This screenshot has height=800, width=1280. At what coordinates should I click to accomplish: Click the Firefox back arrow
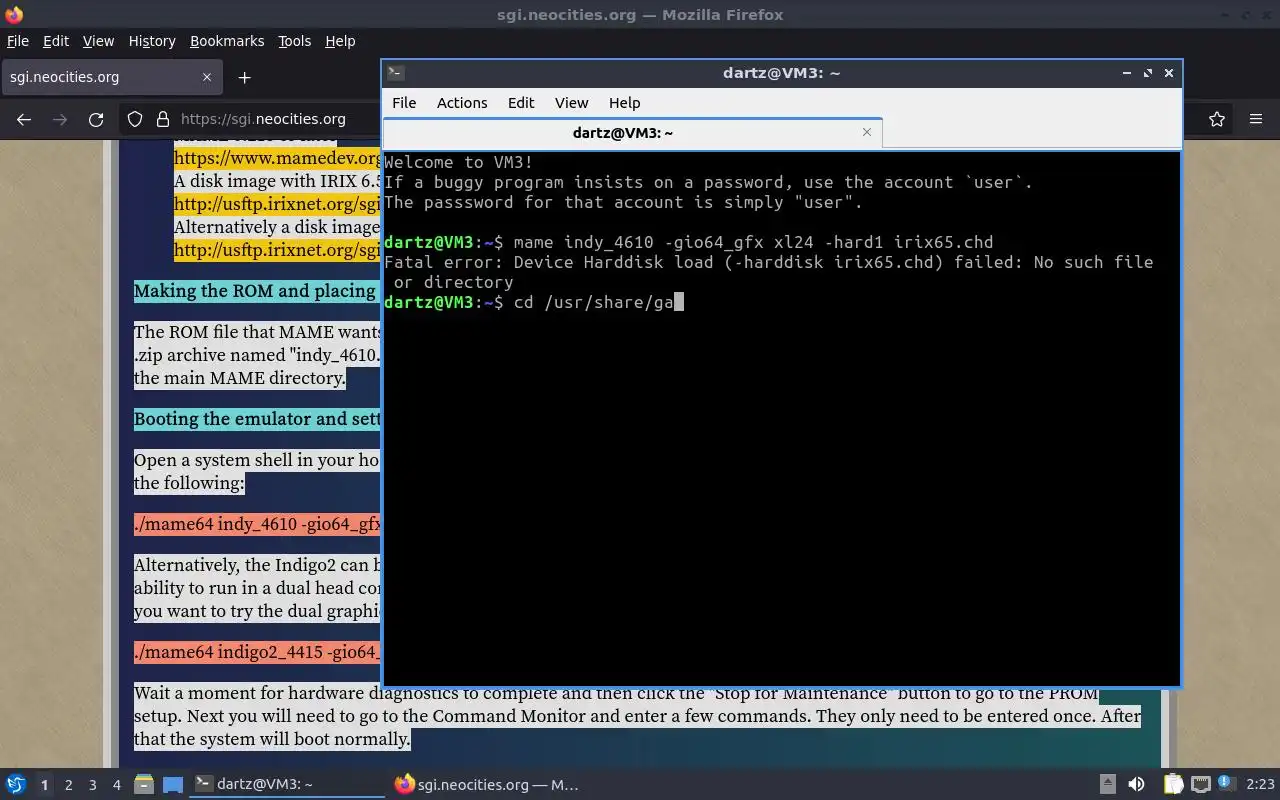click(x=24, y=119)
